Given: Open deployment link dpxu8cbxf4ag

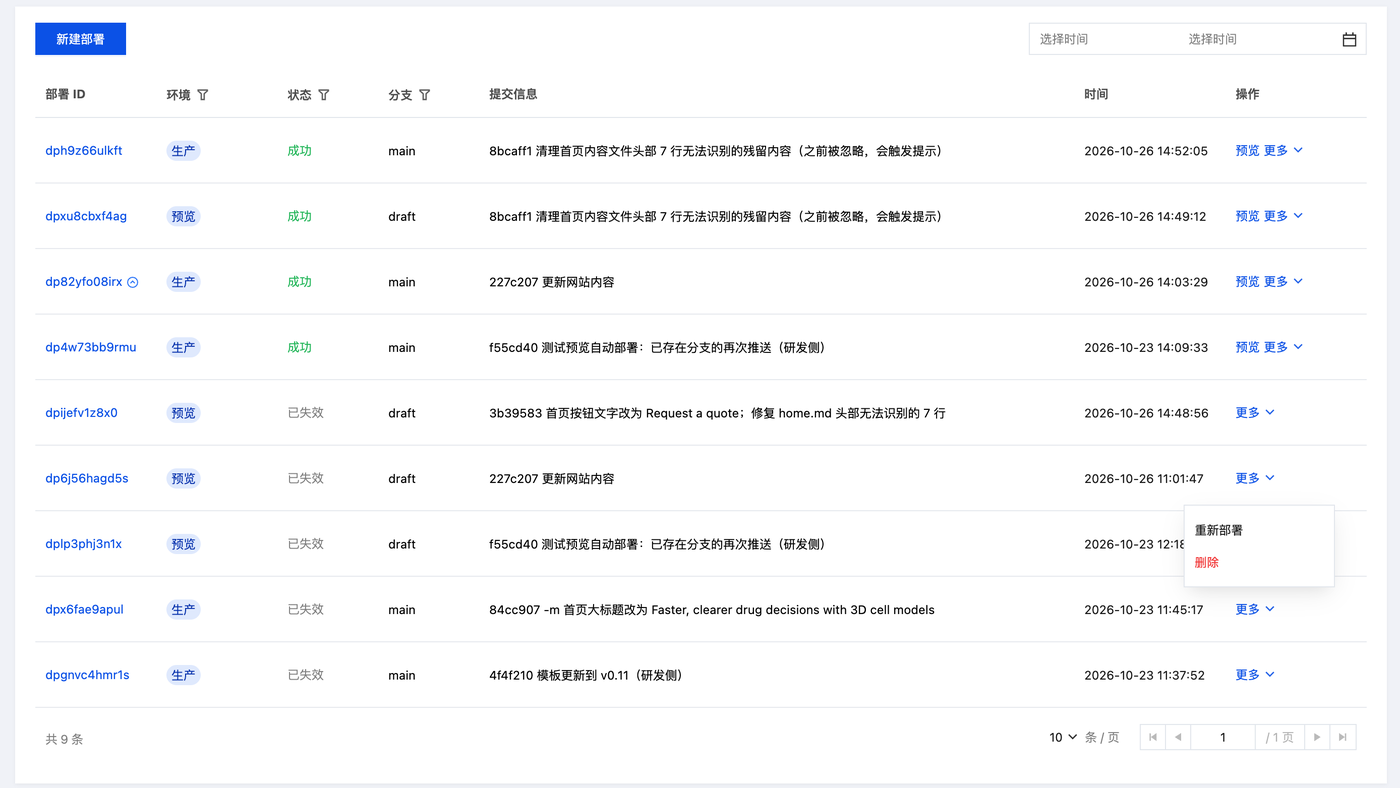Looking at the screenshot, I should coord(86,216).
